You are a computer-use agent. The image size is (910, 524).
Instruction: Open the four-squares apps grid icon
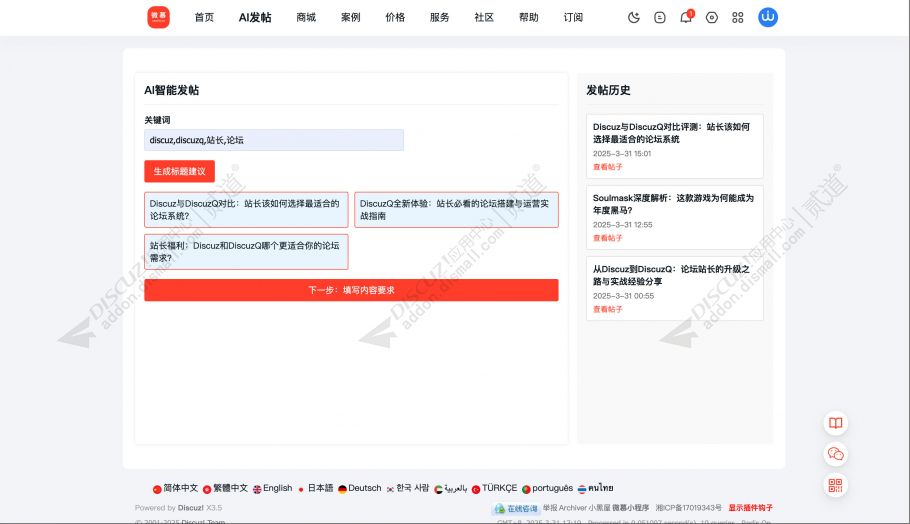[x=738, y=17]
